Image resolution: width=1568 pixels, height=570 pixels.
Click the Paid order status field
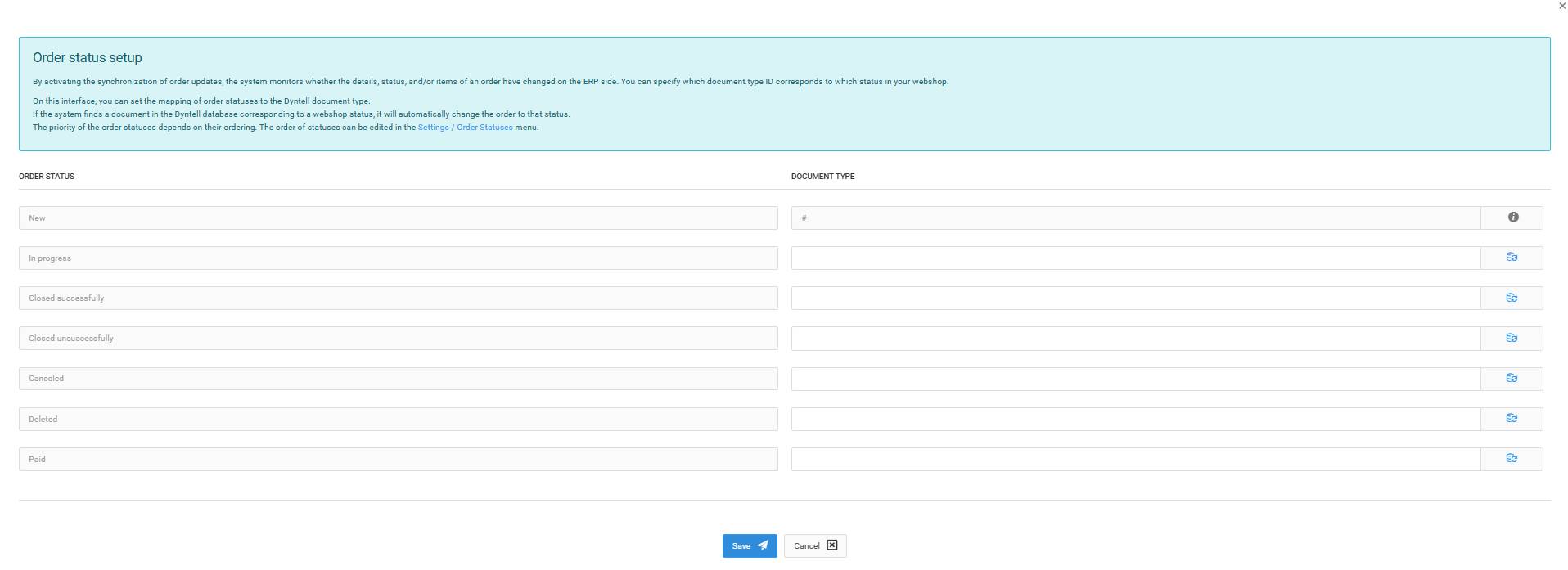point(398,459)
